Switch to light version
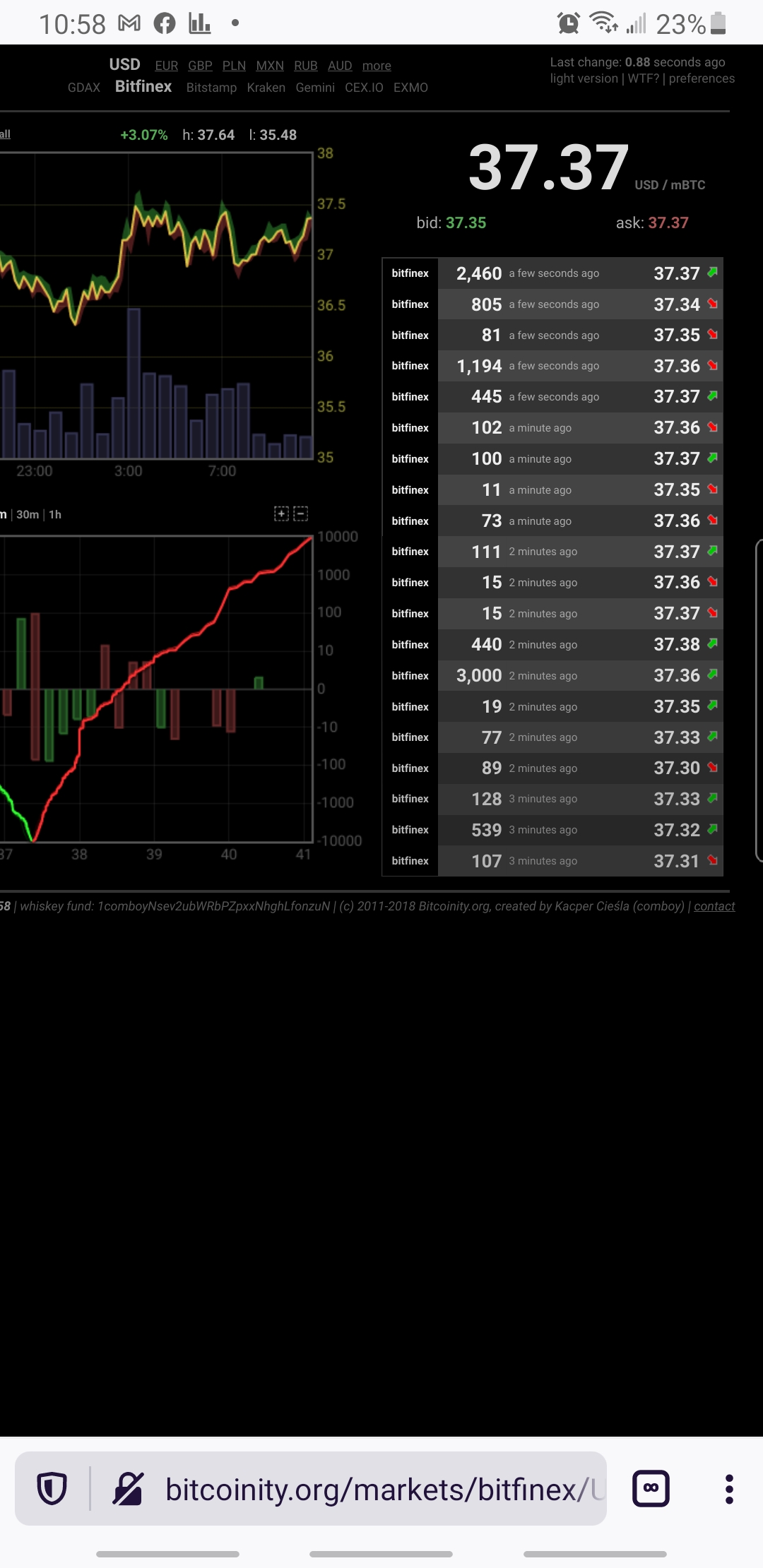The width and height of the screenshot is (763, 1568). (584, 78)
